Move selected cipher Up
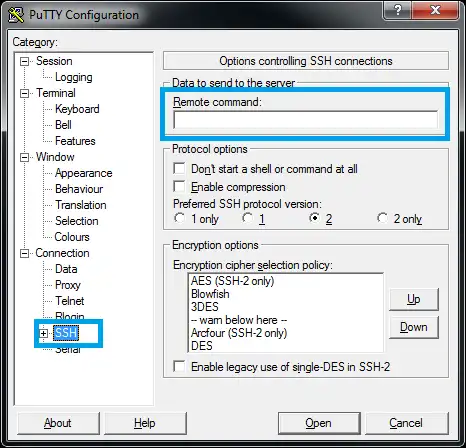The width and height of the screenshot is (466, 448). point(414,299)
